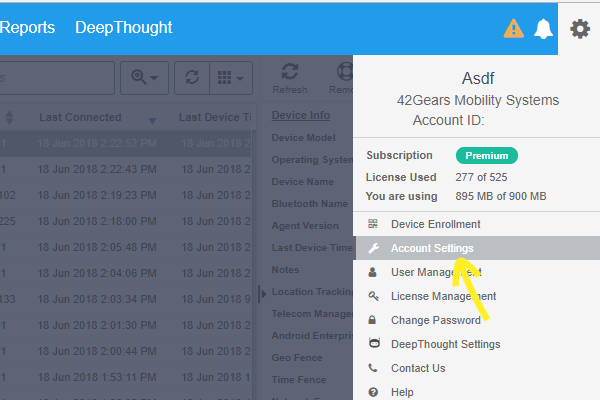This screenshot has width=600, height=400.
Task: Click the grid reload icon button
Action: [x=192, y=78]
